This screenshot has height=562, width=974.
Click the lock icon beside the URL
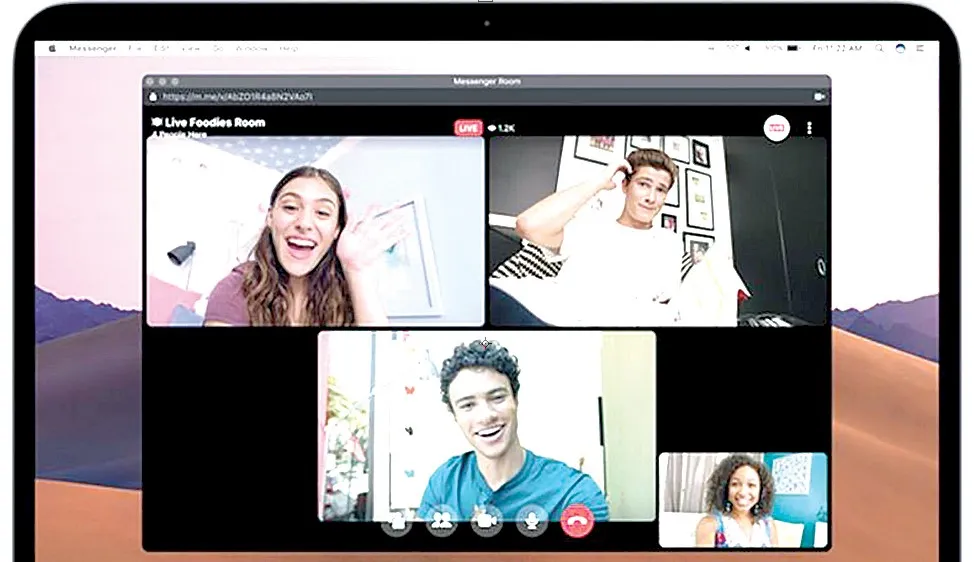pyautogui.click(x=153, y=96)
